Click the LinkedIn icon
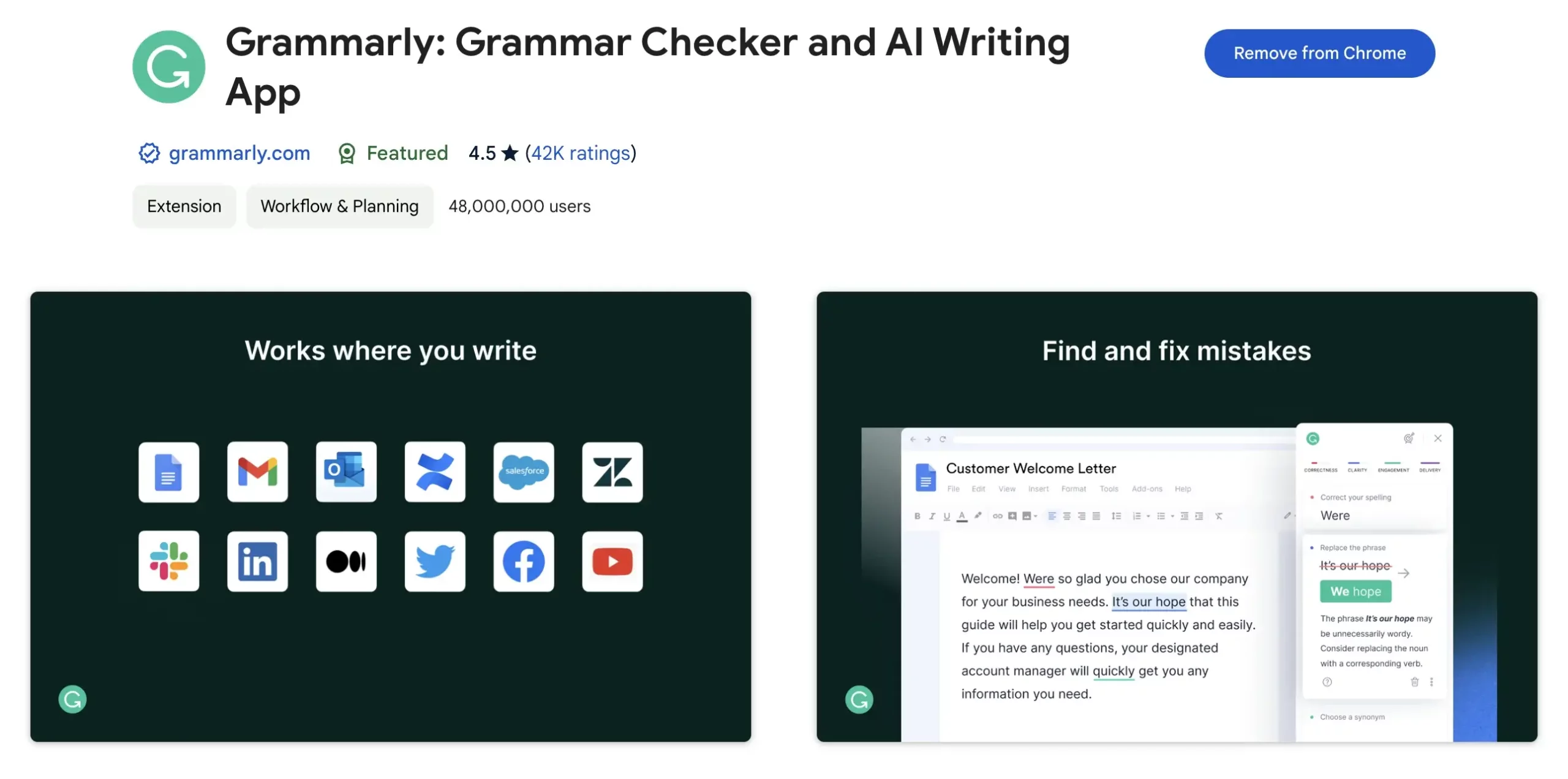 (257, 561)
